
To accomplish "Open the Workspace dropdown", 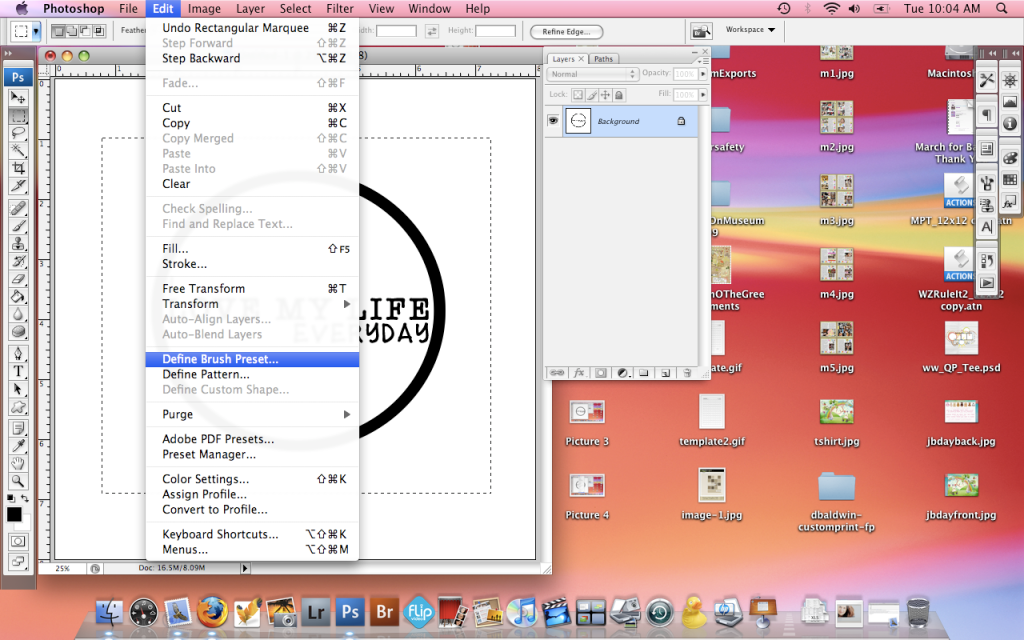I will pos(750,30).
